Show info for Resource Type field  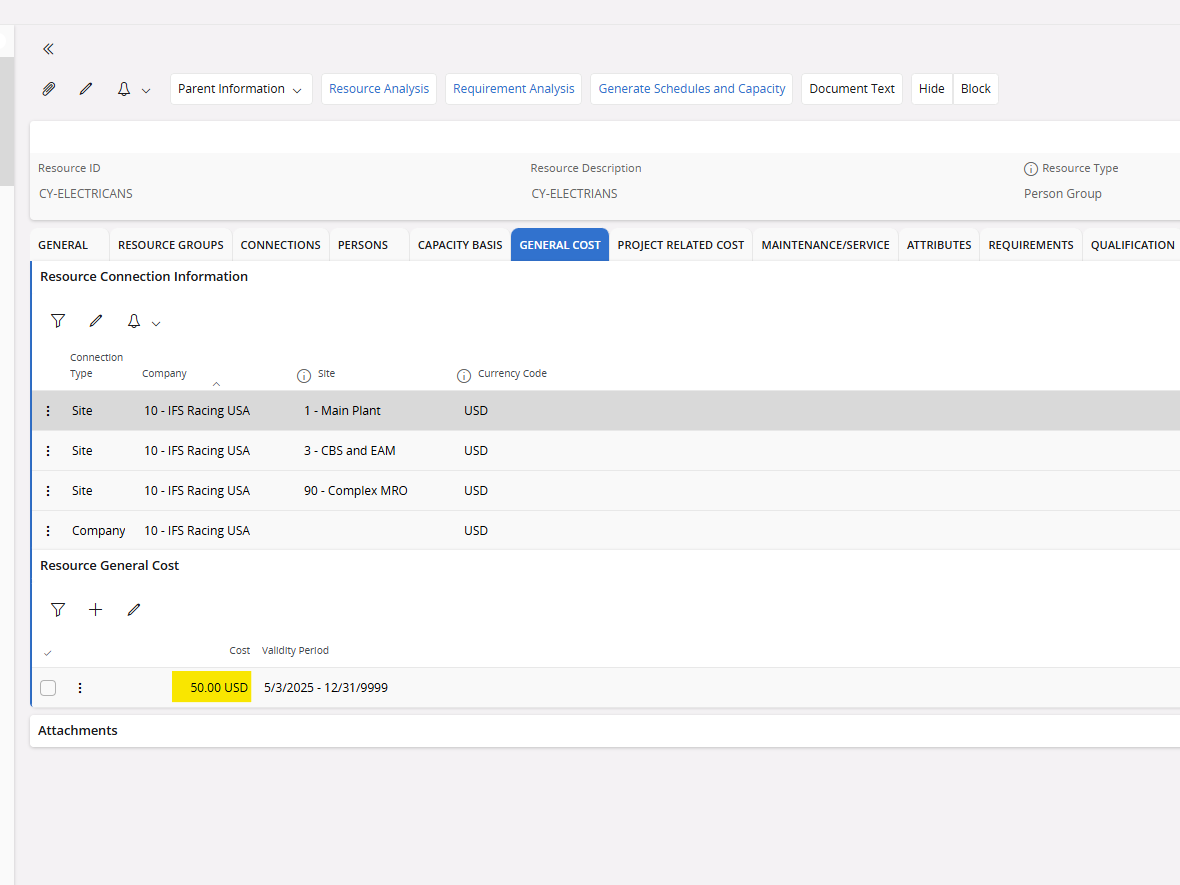tap(1031, 169)
